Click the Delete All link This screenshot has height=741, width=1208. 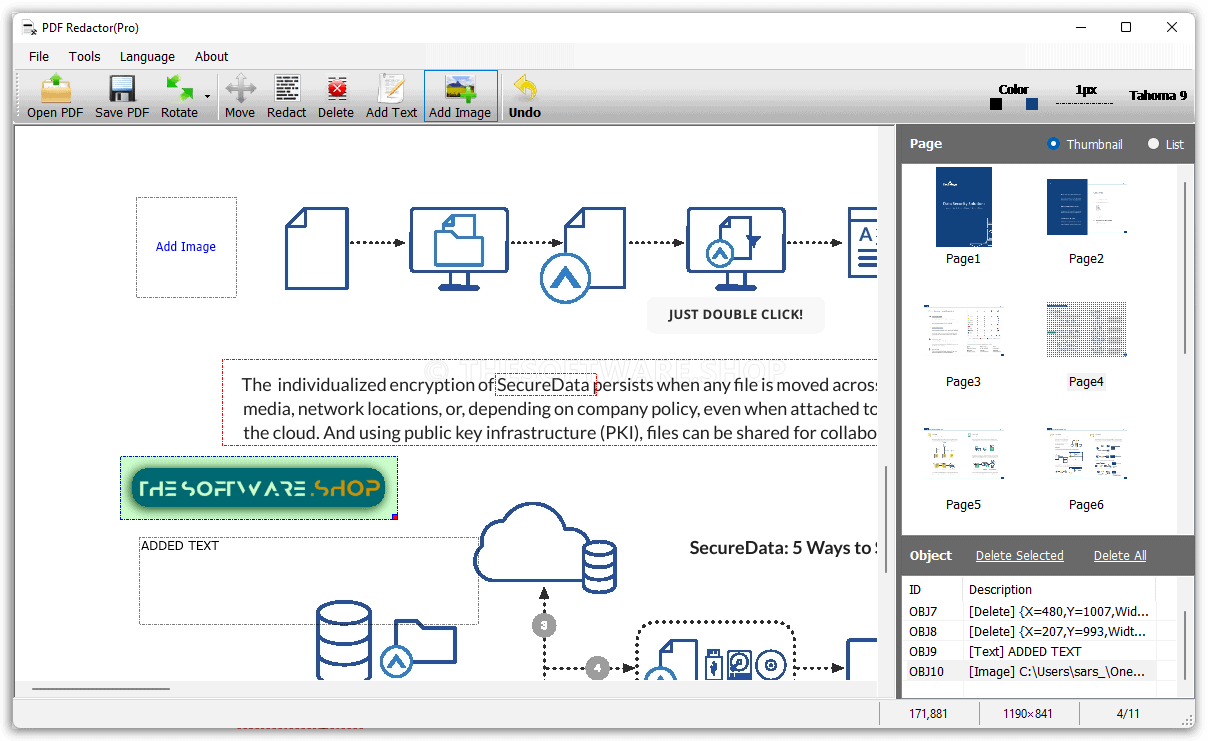(x=1120, y=555)
